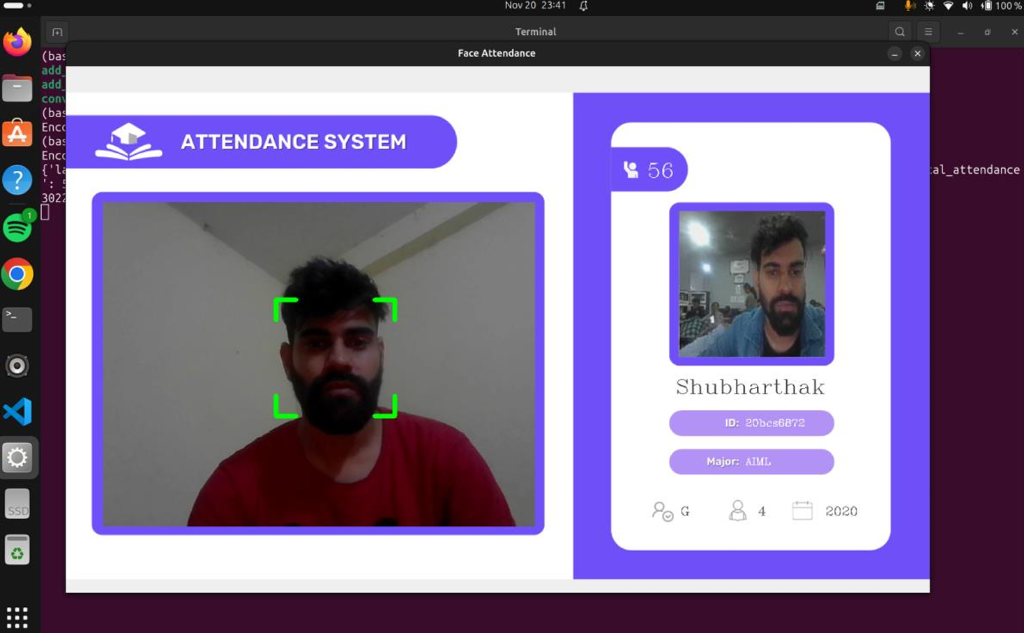Open Firefox from the dock
This screenshot has height=633, width=1024.
point(17,42)
